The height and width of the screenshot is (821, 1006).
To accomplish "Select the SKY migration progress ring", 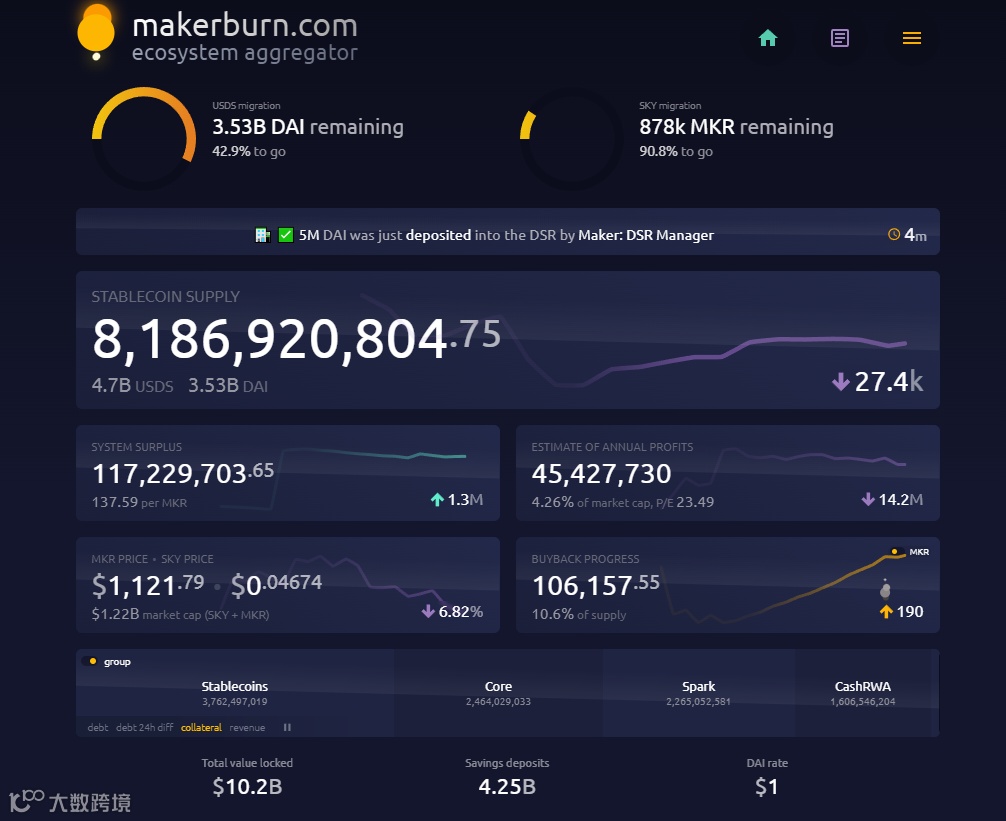I will coord(571,139).
